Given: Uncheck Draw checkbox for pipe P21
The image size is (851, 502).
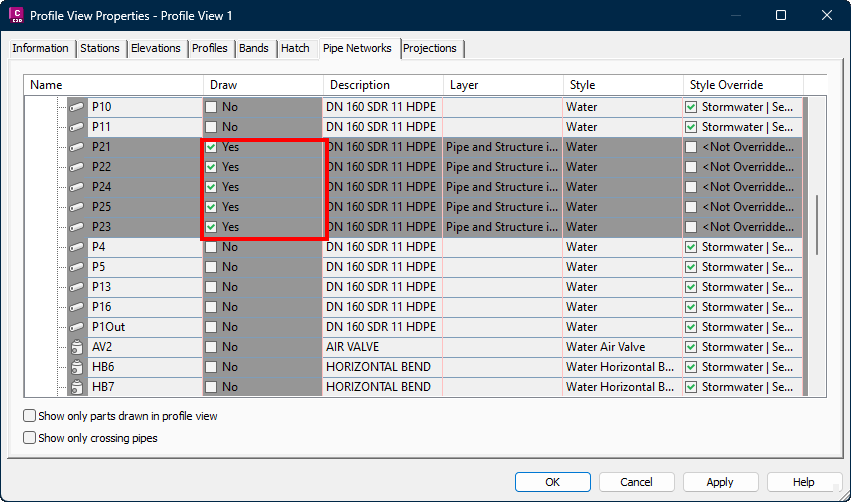Looking at the screenshot, I should [211, 147].
